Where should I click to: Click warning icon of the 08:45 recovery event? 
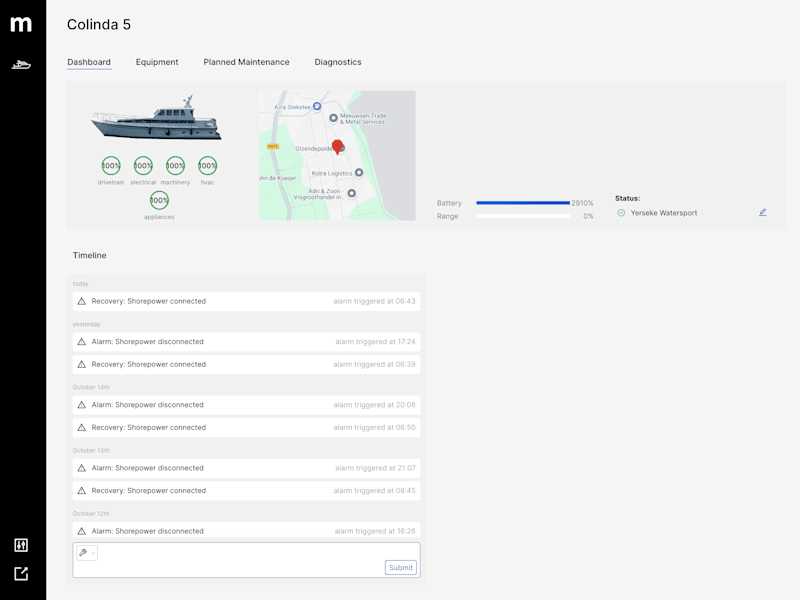point(82,490)
